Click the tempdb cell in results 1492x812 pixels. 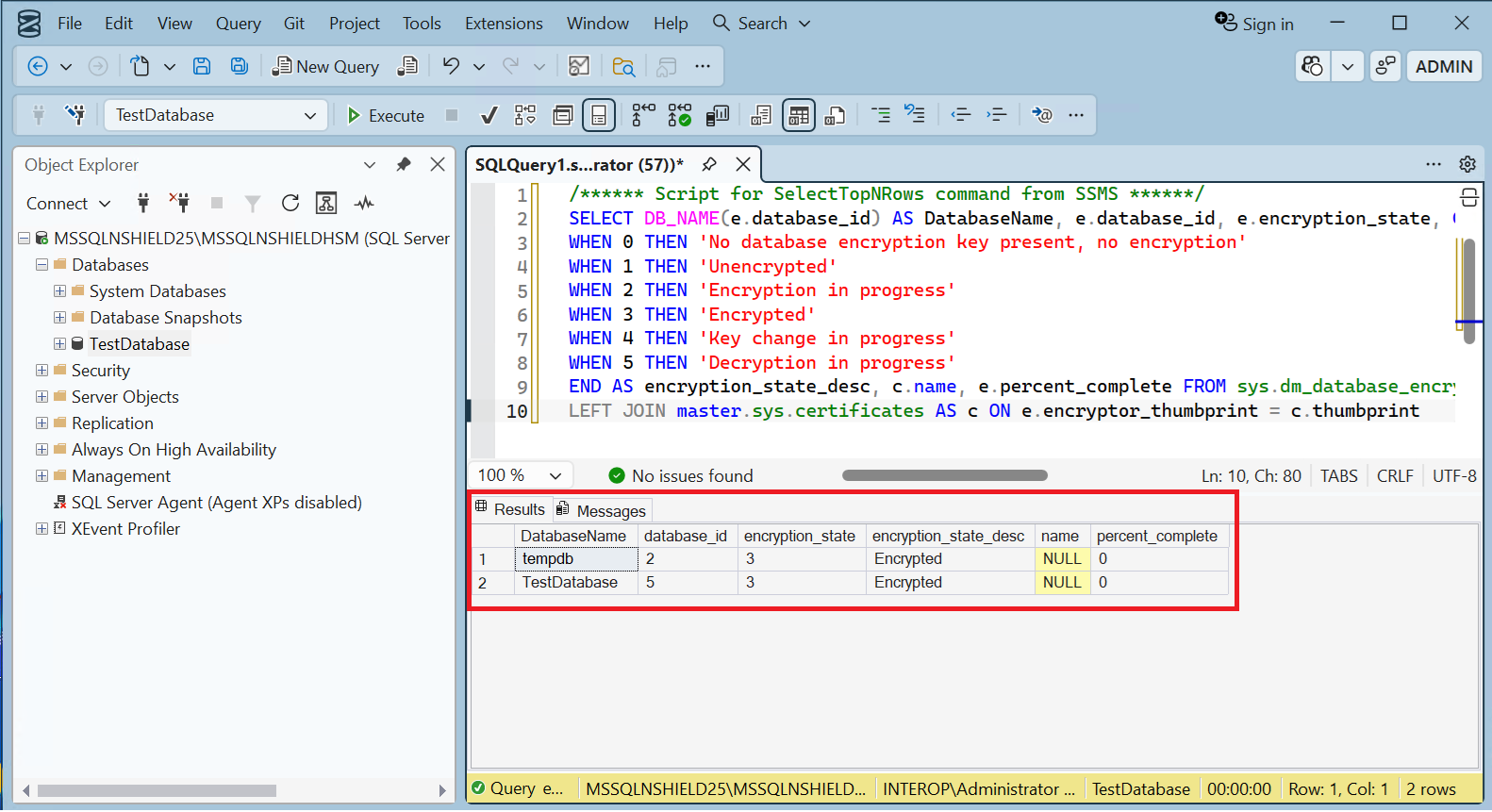point(577,559)
